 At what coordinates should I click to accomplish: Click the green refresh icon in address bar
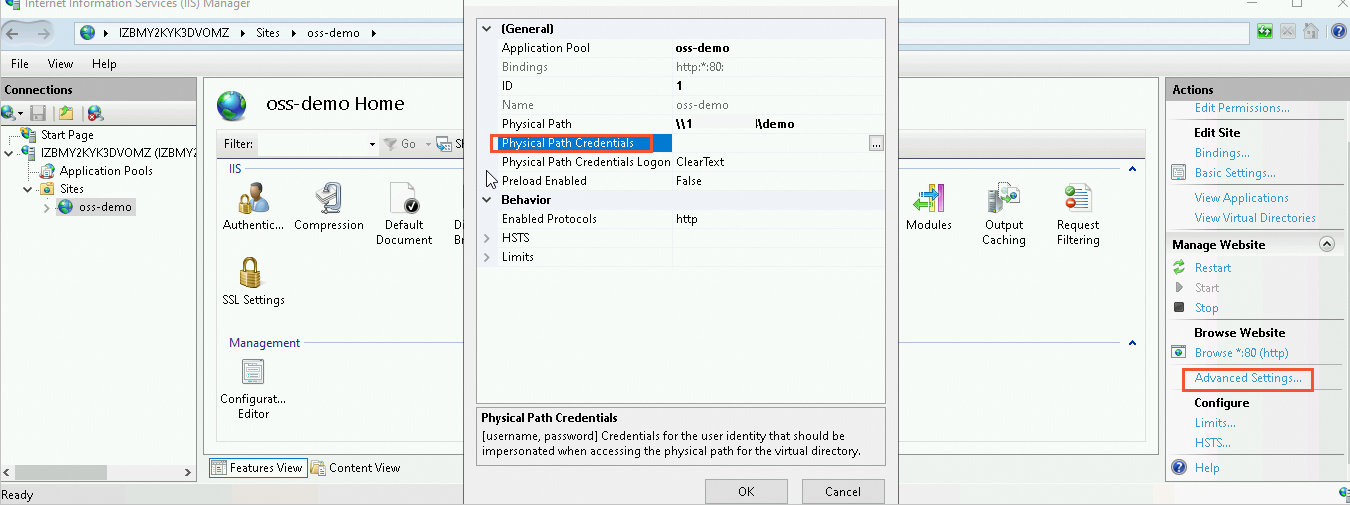(x=1265, y=32)
